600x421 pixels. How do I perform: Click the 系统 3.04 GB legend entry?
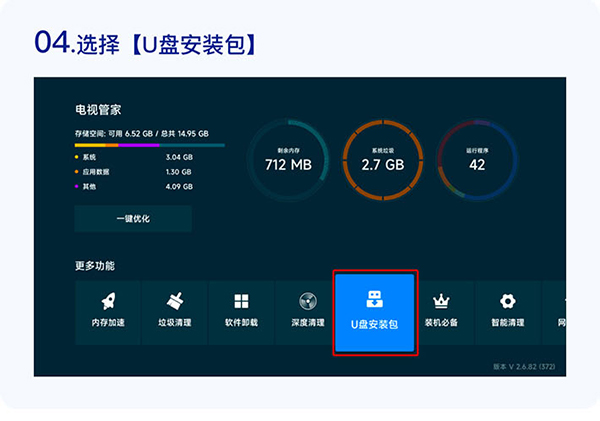[132, 157]
